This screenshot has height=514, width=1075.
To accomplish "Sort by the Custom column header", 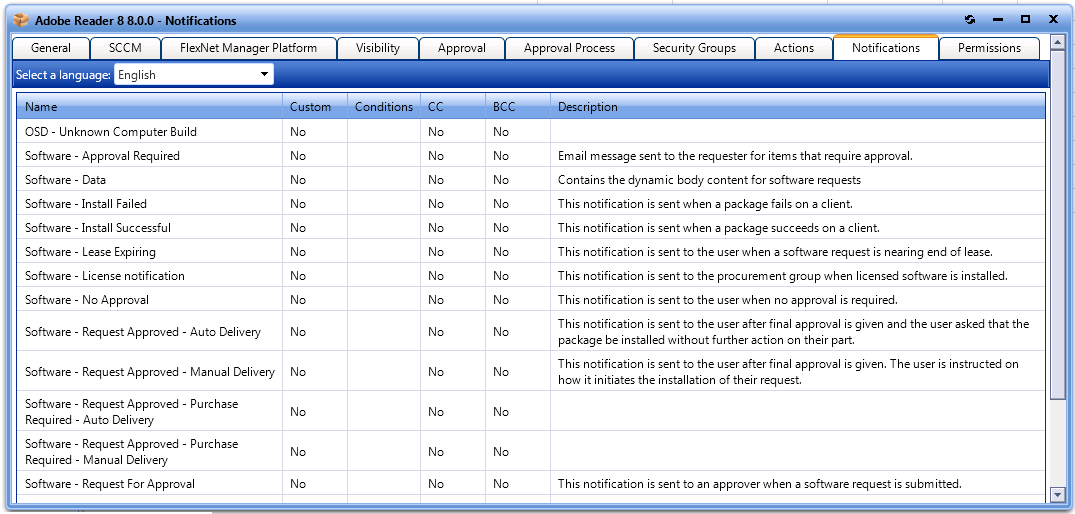I will [x=315, y=107].
